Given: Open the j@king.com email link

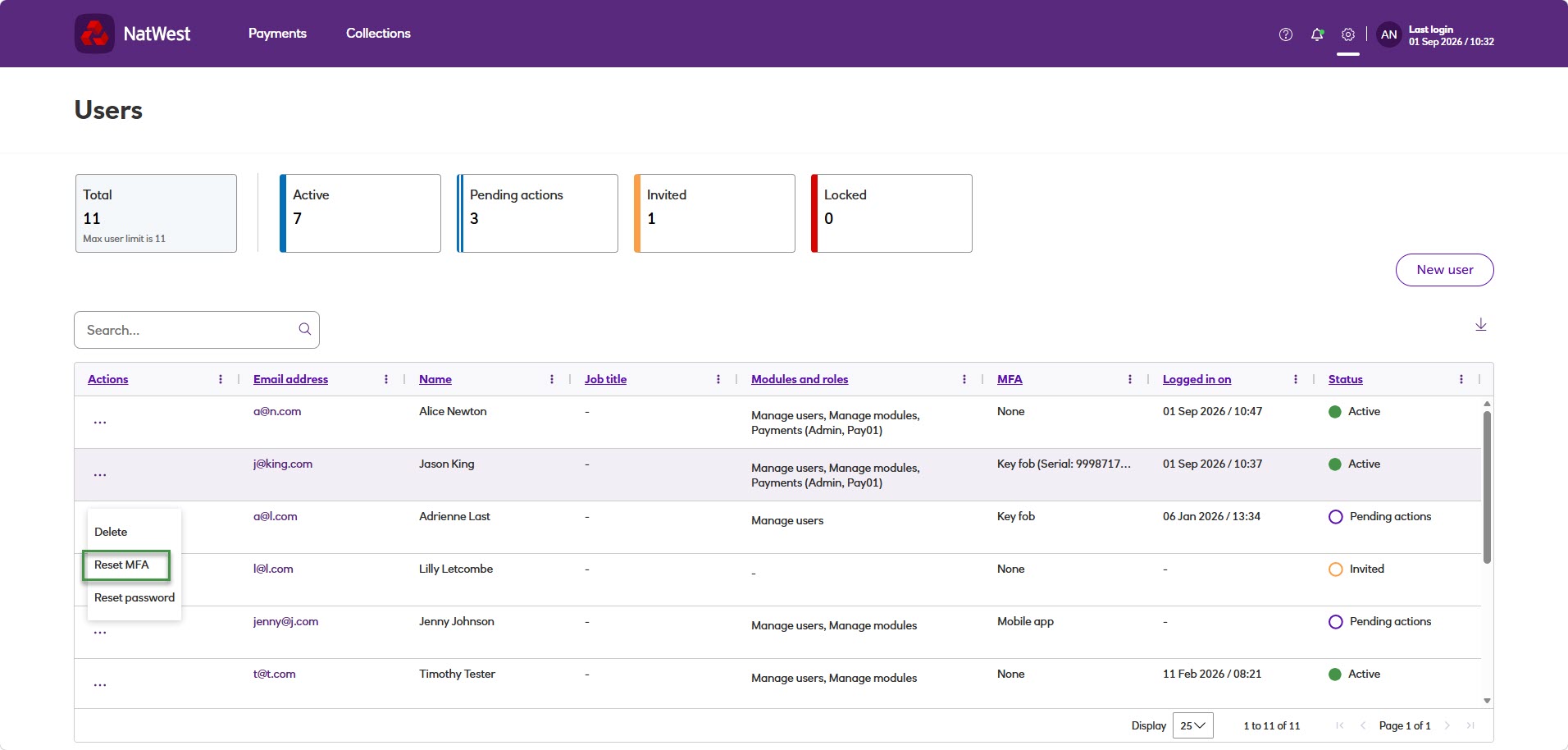Looking at the screenshot, I should (x=283, y=464).
